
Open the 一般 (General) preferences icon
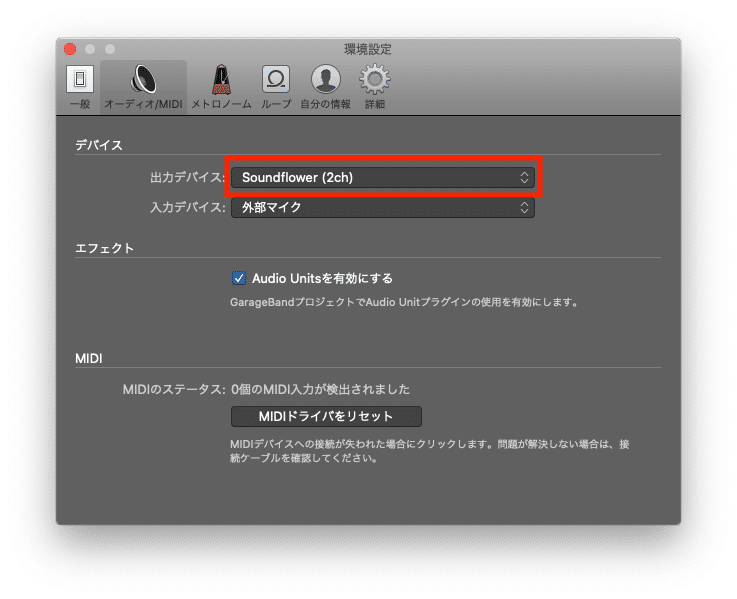coord(80,79)
